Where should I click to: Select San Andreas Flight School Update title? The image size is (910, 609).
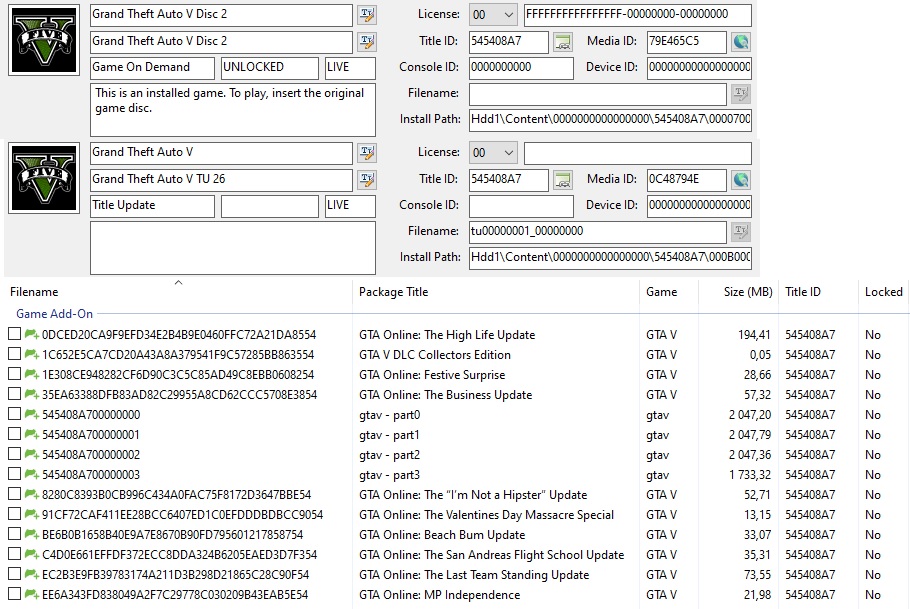[492, 555]
